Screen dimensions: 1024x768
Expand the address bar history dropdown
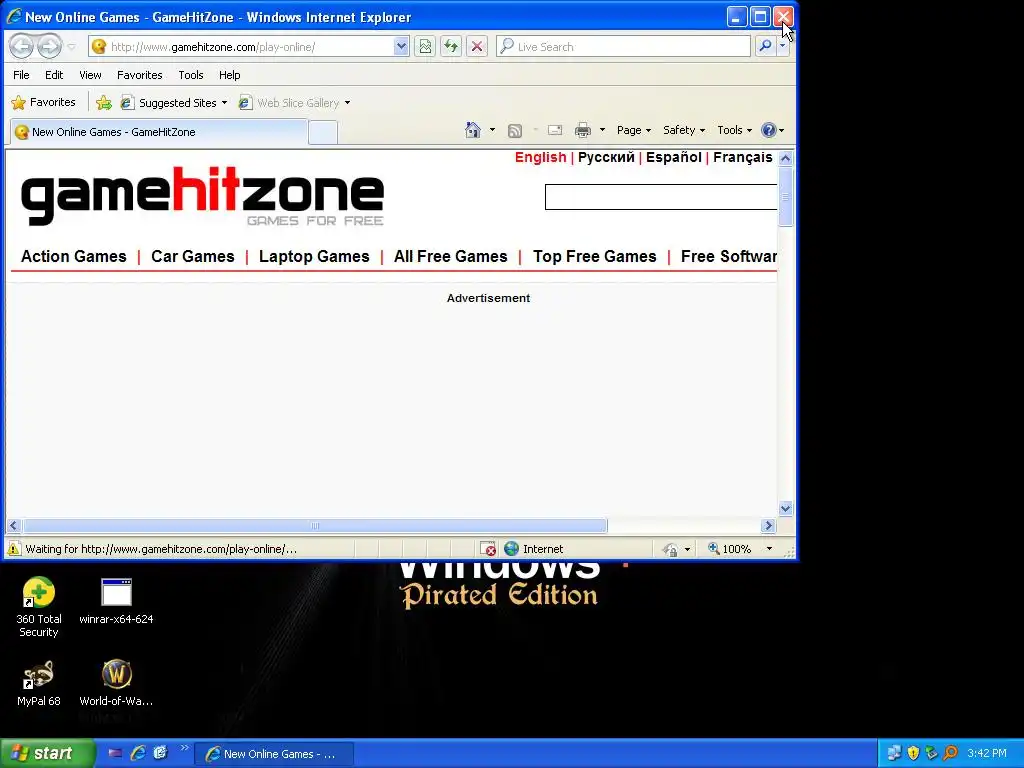point(401,46)
